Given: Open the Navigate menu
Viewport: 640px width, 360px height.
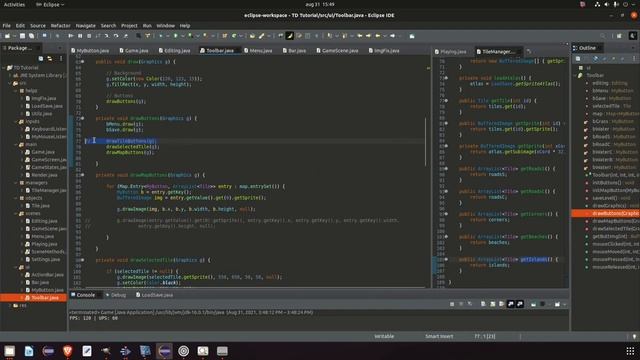Looking at the screenshot, I should [85, 25].
